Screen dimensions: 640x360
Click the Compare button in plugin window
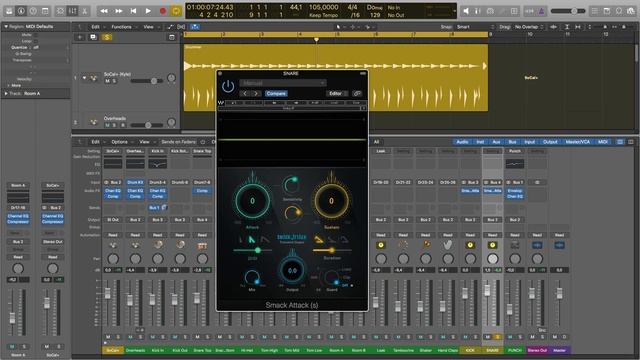click(276, 93)
